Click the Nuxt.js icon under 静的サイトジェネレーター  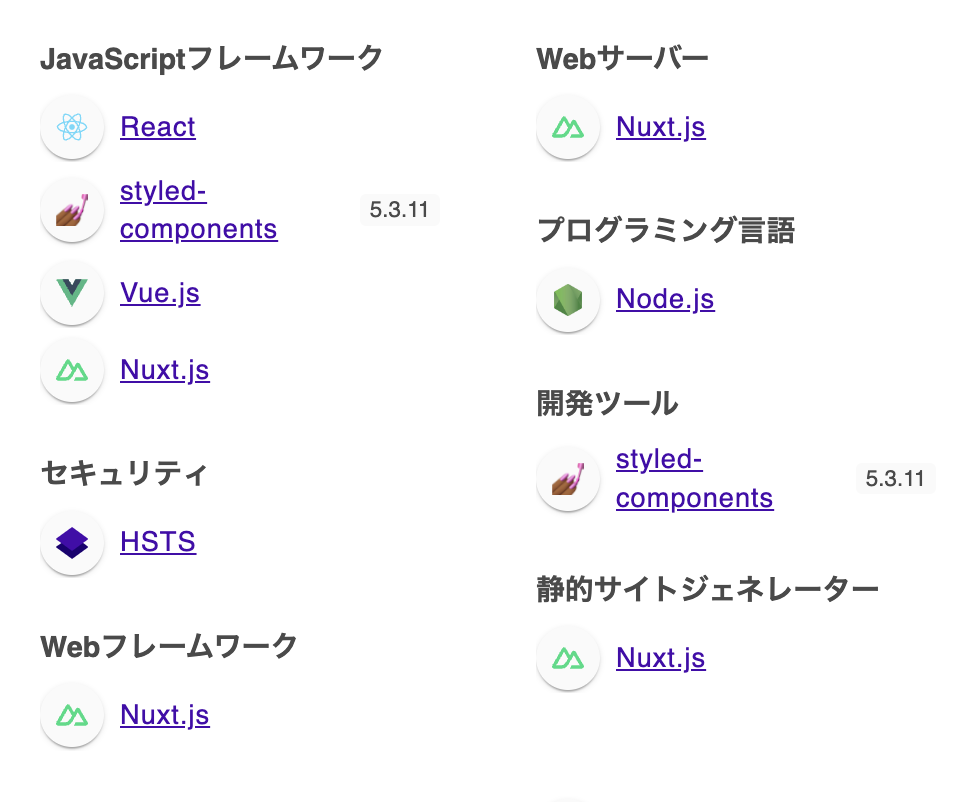tap(568, 658)
